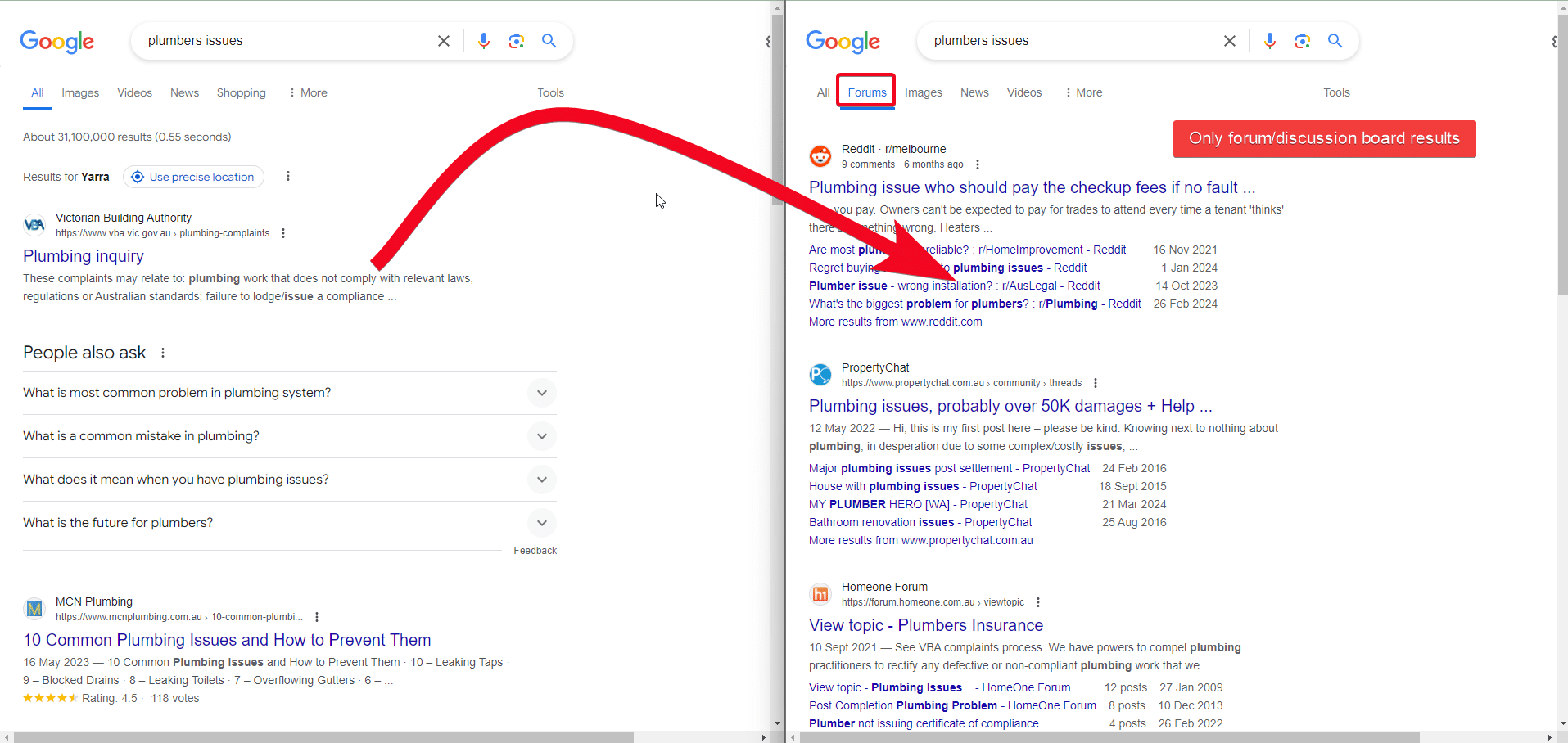Click the voice search microphone icon
Viewport: 1568px width, 743px height.
tap(484, 40)
